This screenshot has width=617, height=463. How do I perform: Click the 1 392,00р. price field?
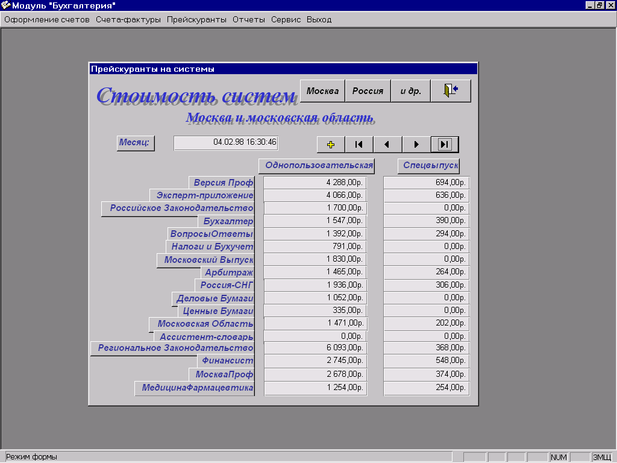pyautogui.click(x=315, y=234)
